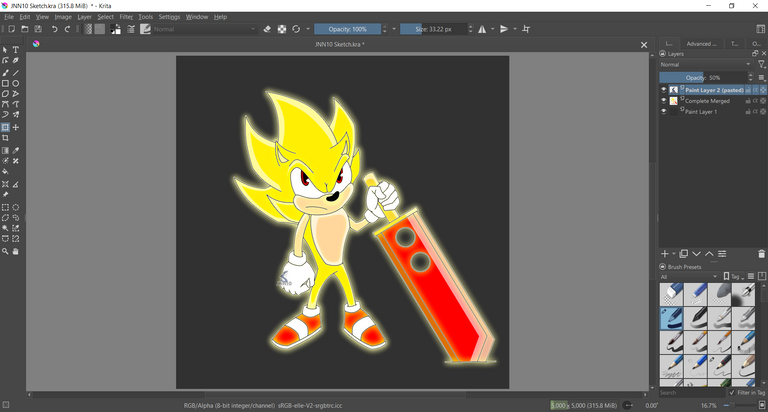The image size is (768, 412).
Task: Select the Text tool
Action: tap(16, 49)
